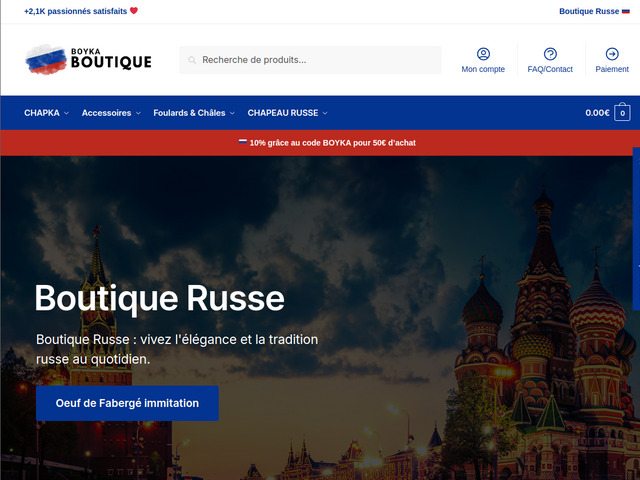Expand the CHAPKA menu chevron
Screen dimensions: 640x480
click(67, 114)
